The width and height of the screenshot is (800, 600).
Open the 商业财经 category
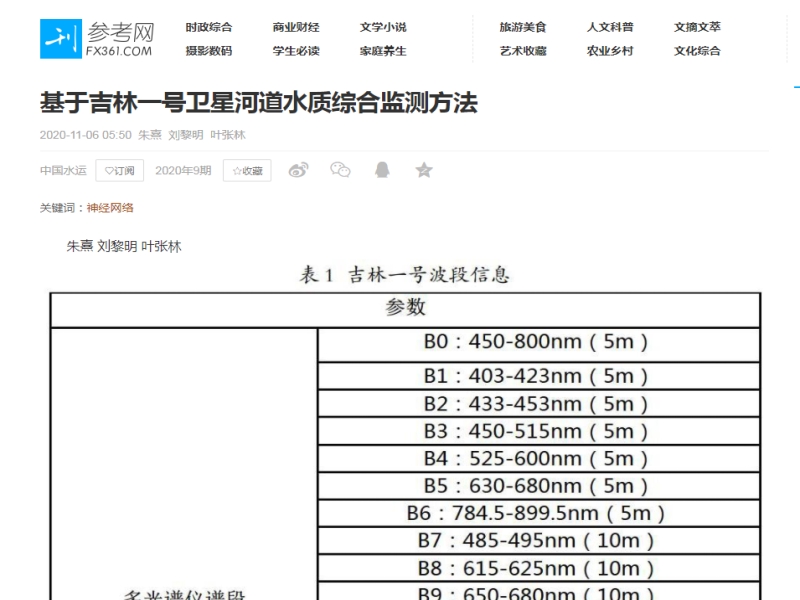tap(296, 27)
